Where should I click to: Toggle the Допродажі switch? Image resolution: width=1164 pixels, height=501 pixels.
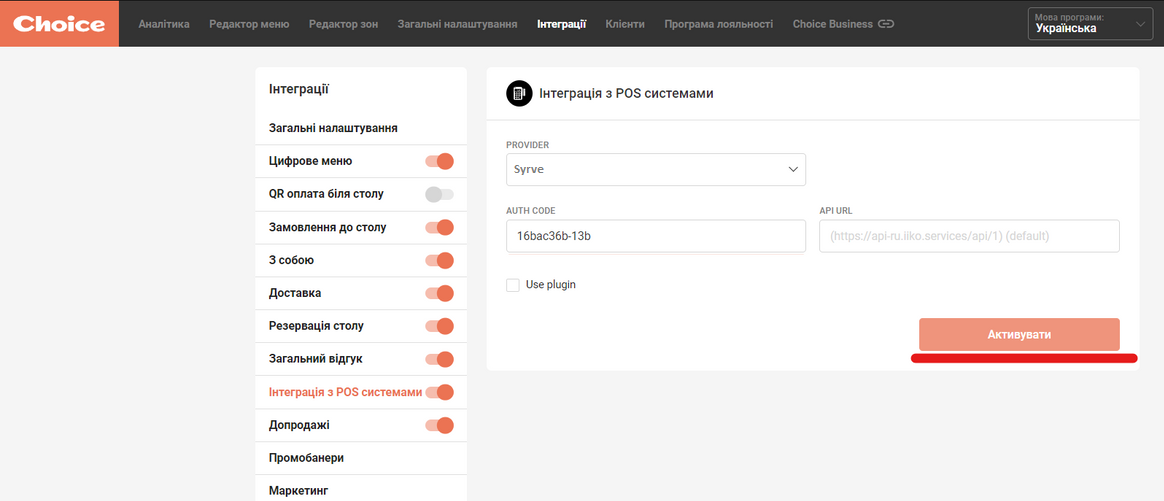pyautogui.click(x=439, y=425)
